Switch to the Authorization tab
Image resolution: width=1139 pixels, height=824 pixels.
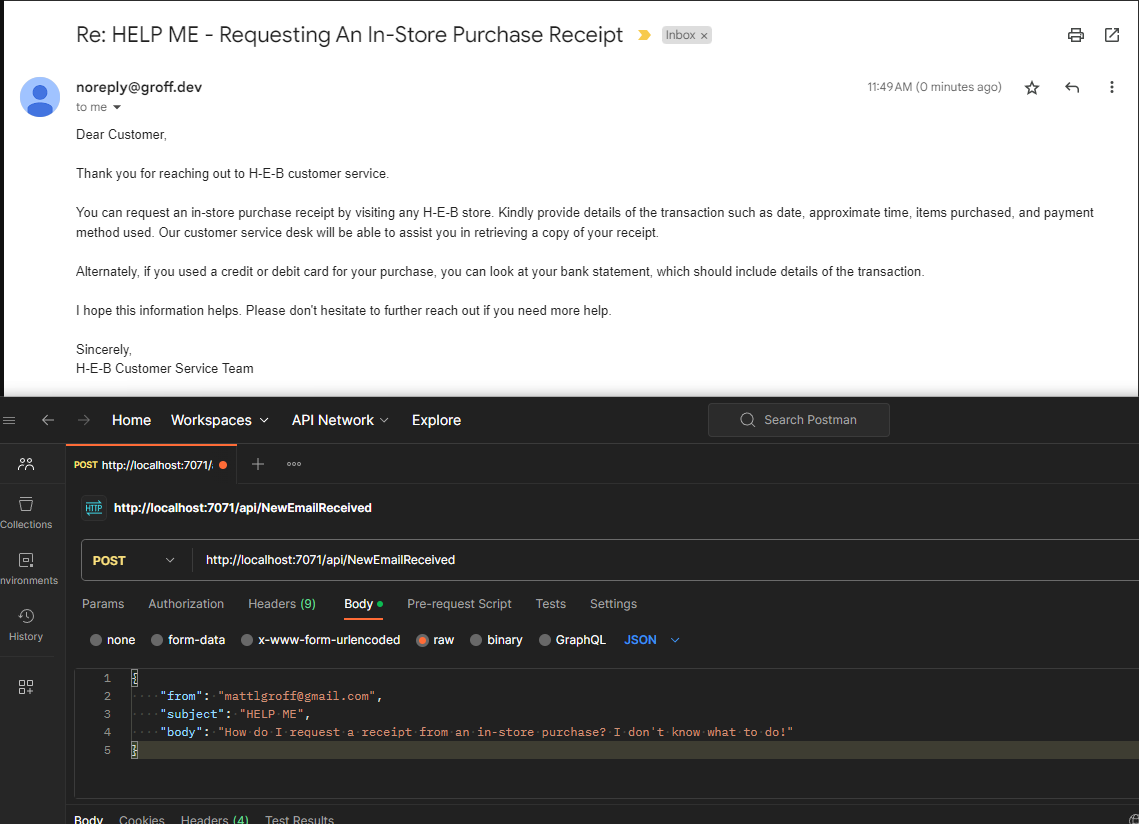click(x=186, y=604)
